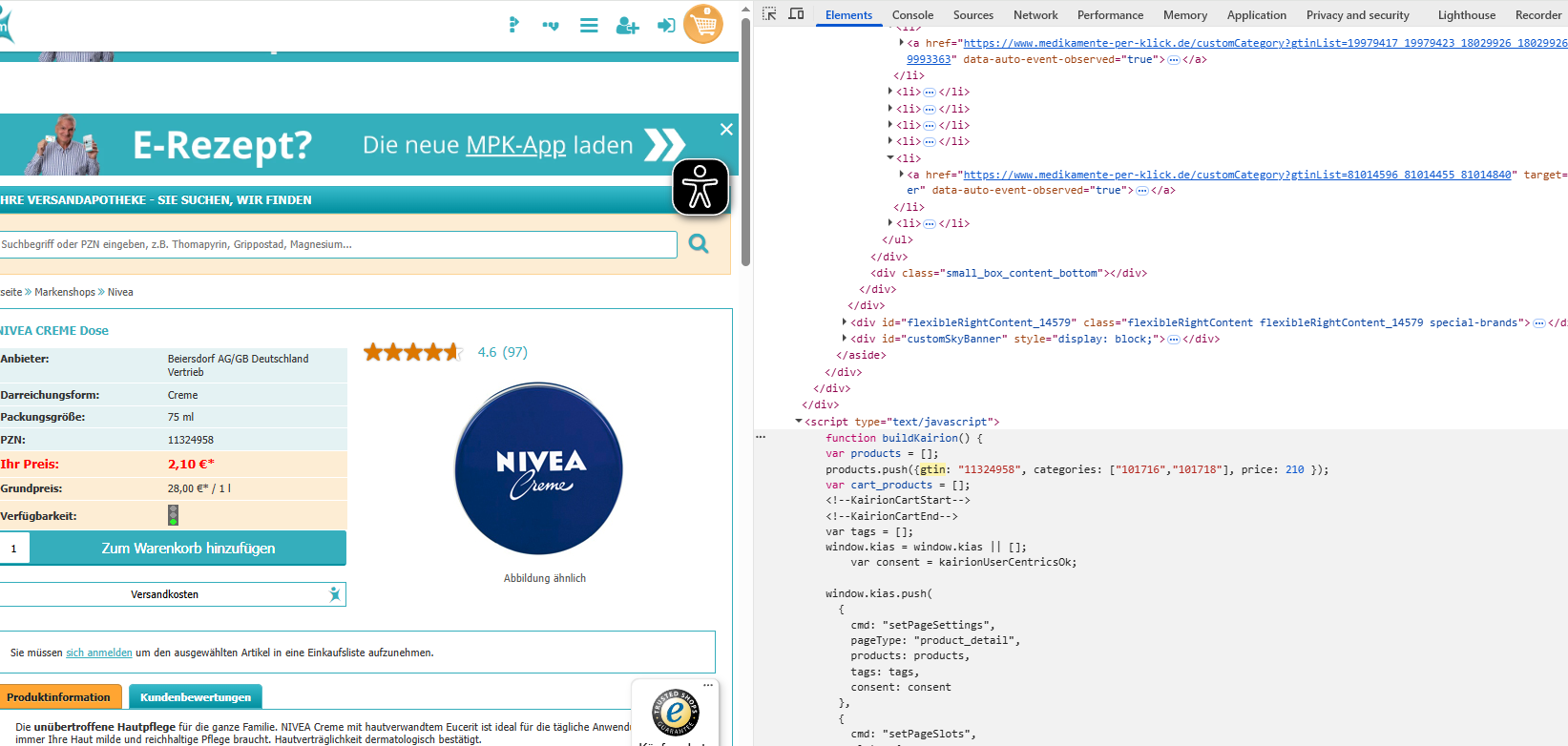Open the Recorder tab

1538,15
